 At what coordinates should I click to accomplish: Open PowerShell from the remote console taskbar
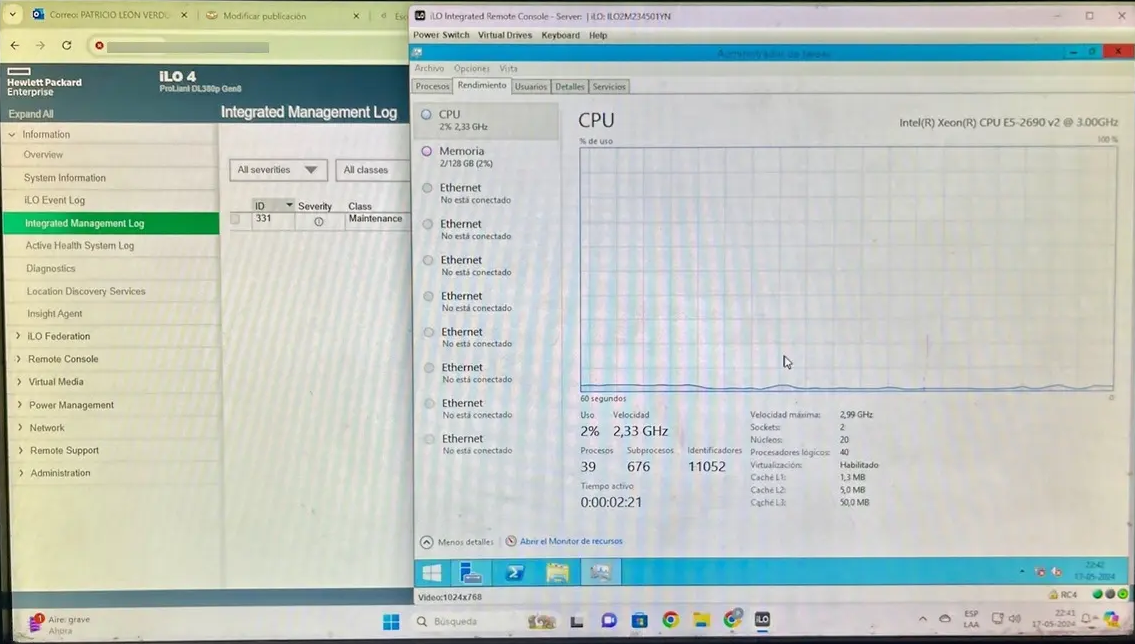516,572
